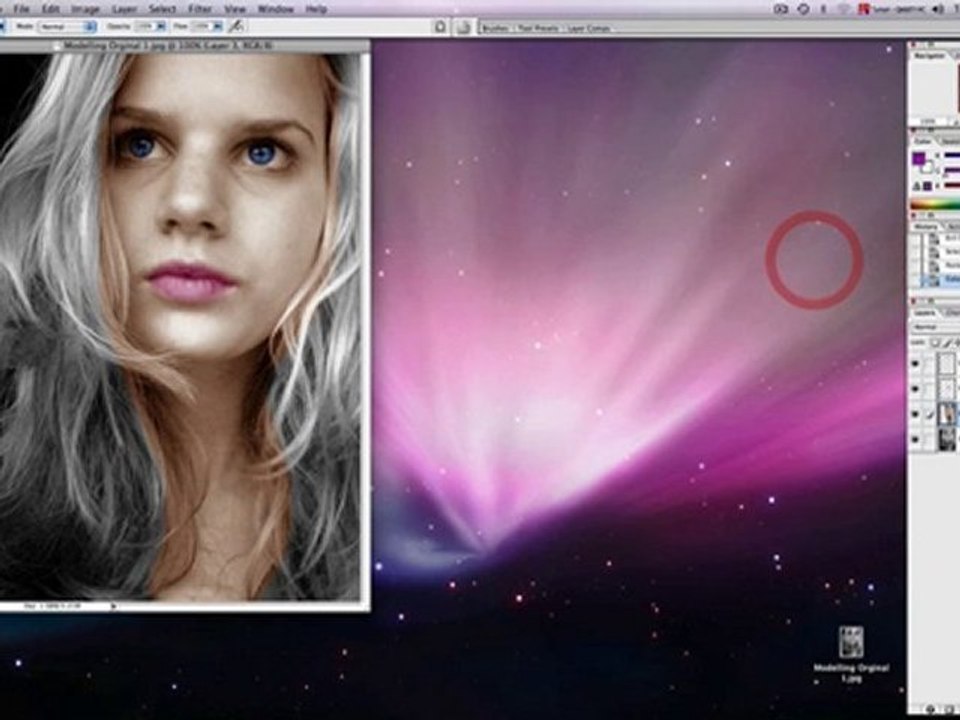This screenshot has width=960, height=720.
Task: Open the View menu
Action: coord(234,9)
